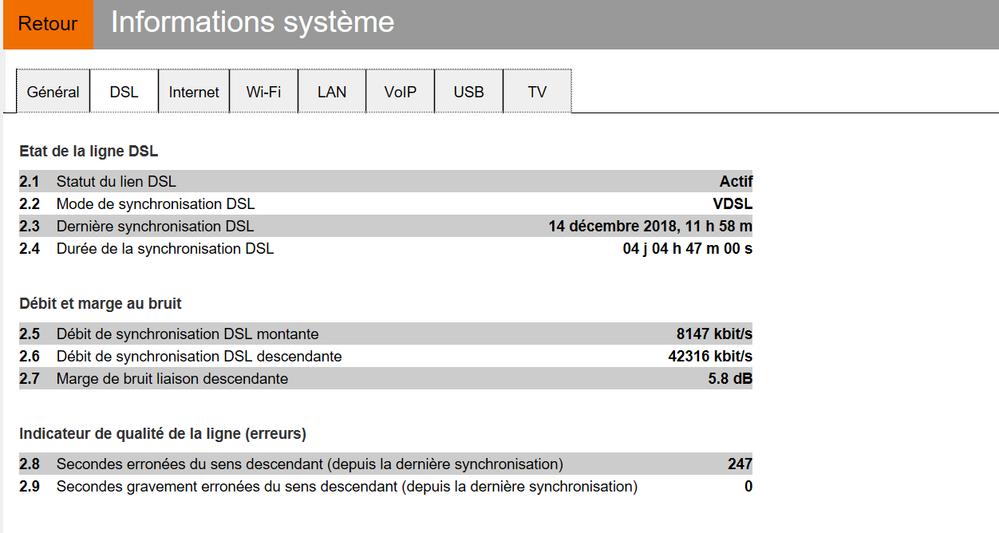Select the 42316 kbit/s downstream rate value
This screenshot has height=533, width=999.
click(710, 356)
